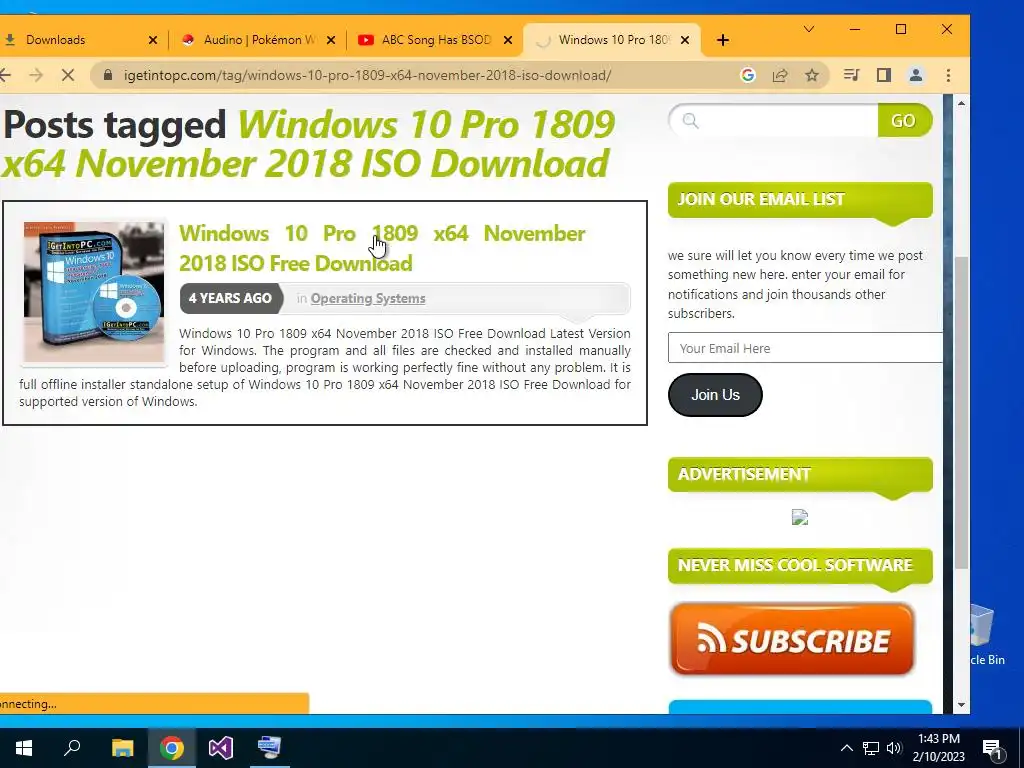This screenshot has height=768, width=1024.
Task: Click the address bar URL
Action: [367, 75]
